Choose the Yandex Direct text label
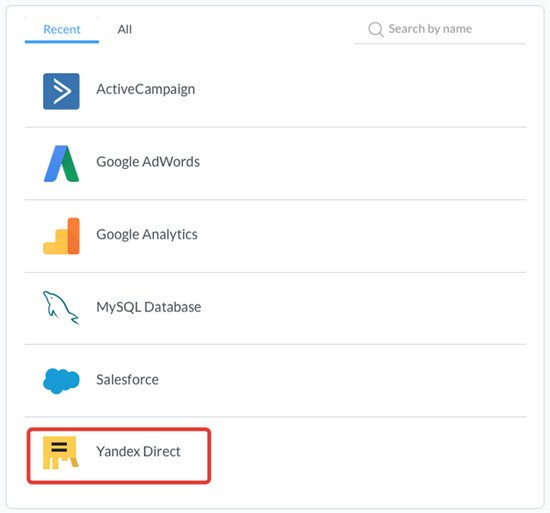Viewport: 550px width, 513px height. coord(139,452)
